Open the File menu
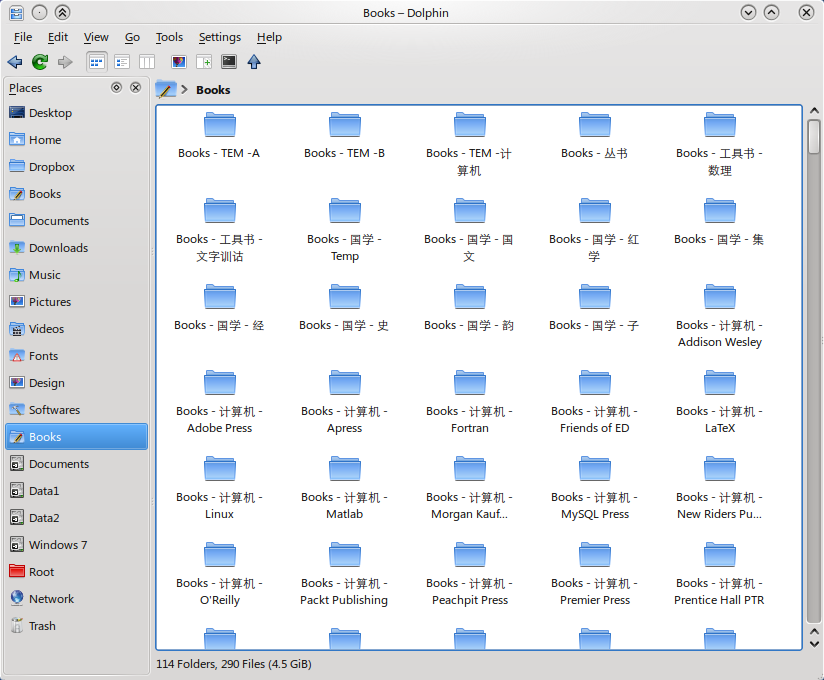 tap(23, 37)
